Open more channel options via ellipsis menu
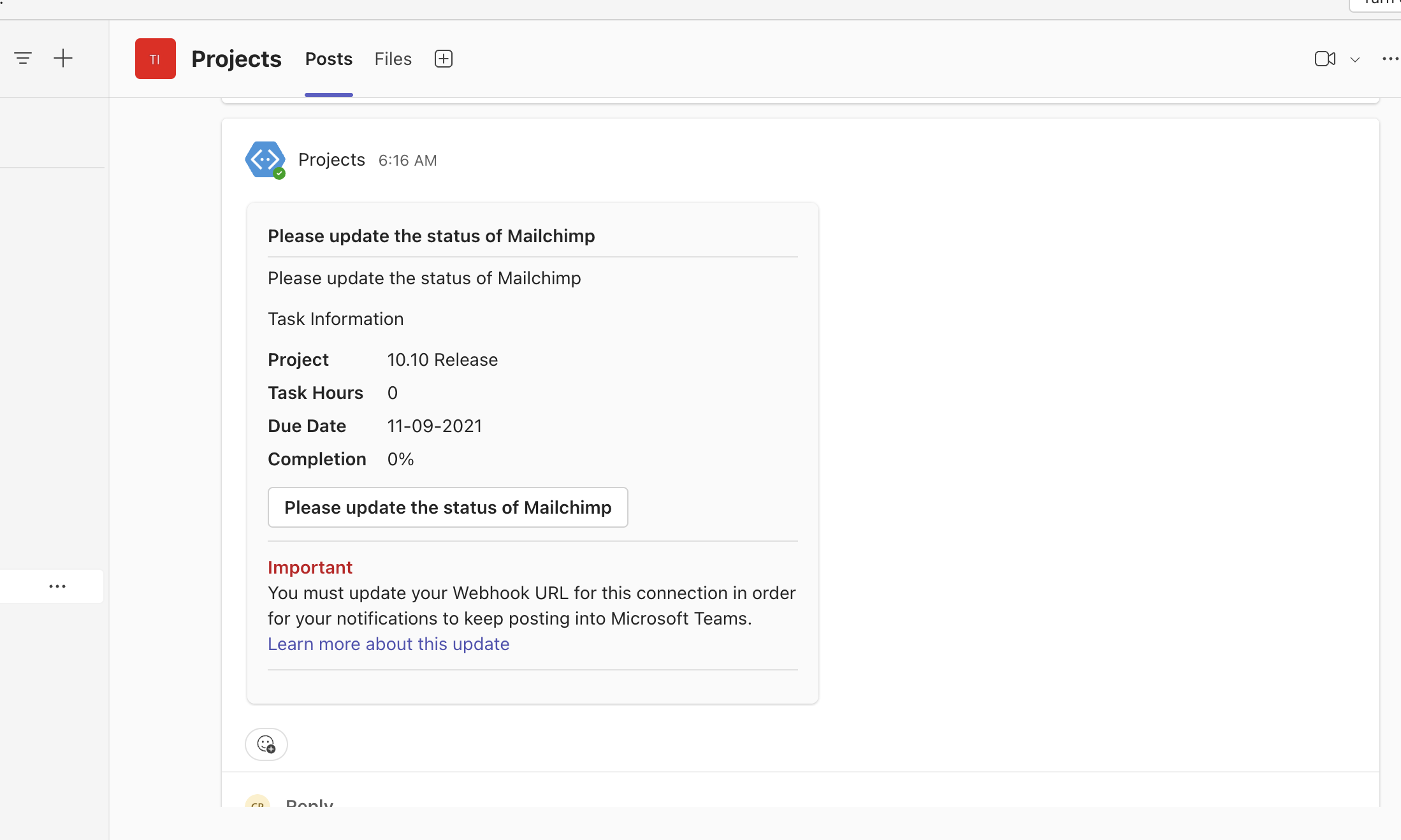The image size is (1401, 840). coord(1390,59)
